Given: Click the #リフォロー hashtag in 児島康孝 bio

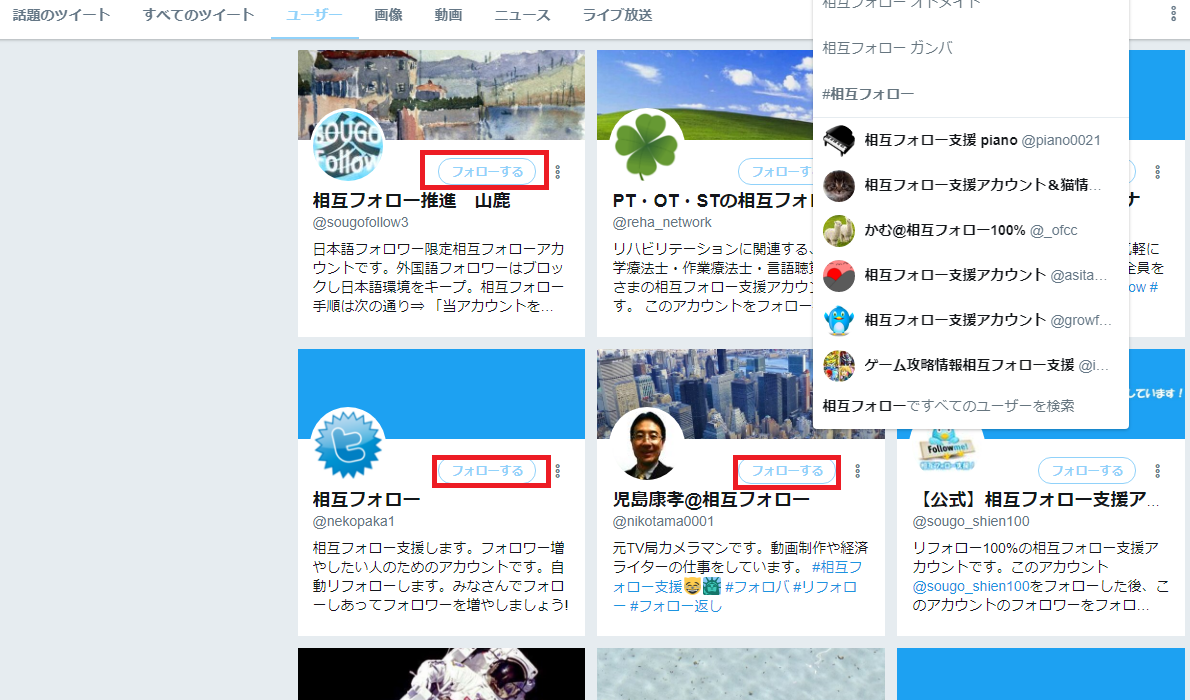Looking at the screenshot, I should [735, 597].
